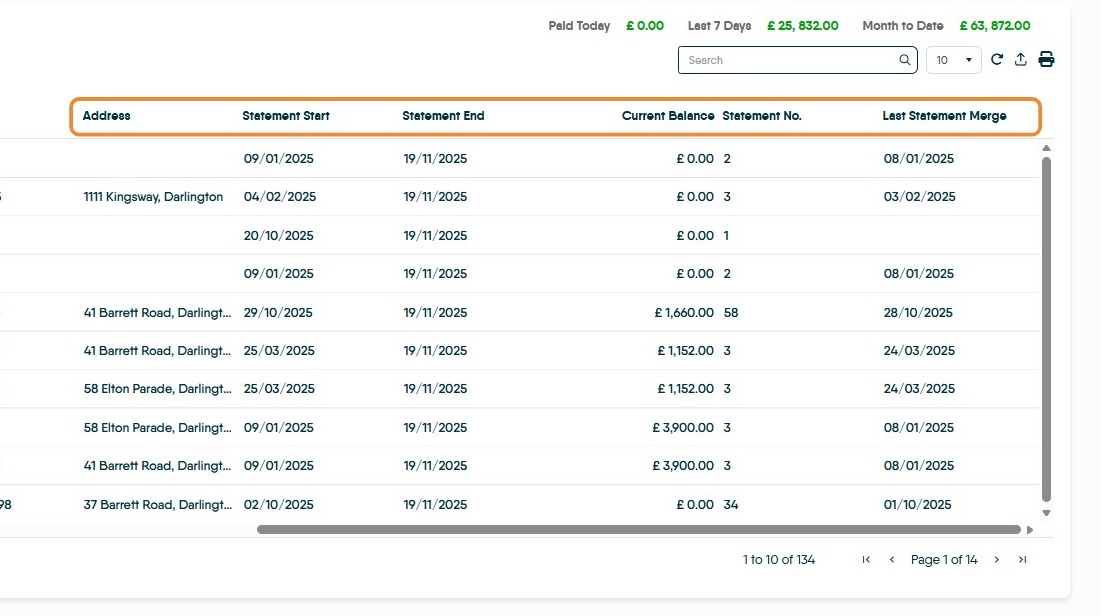Open the rows-per-page dropdown showing 10
Viewport: 1101px width, 616px height.
coord(954,60)
